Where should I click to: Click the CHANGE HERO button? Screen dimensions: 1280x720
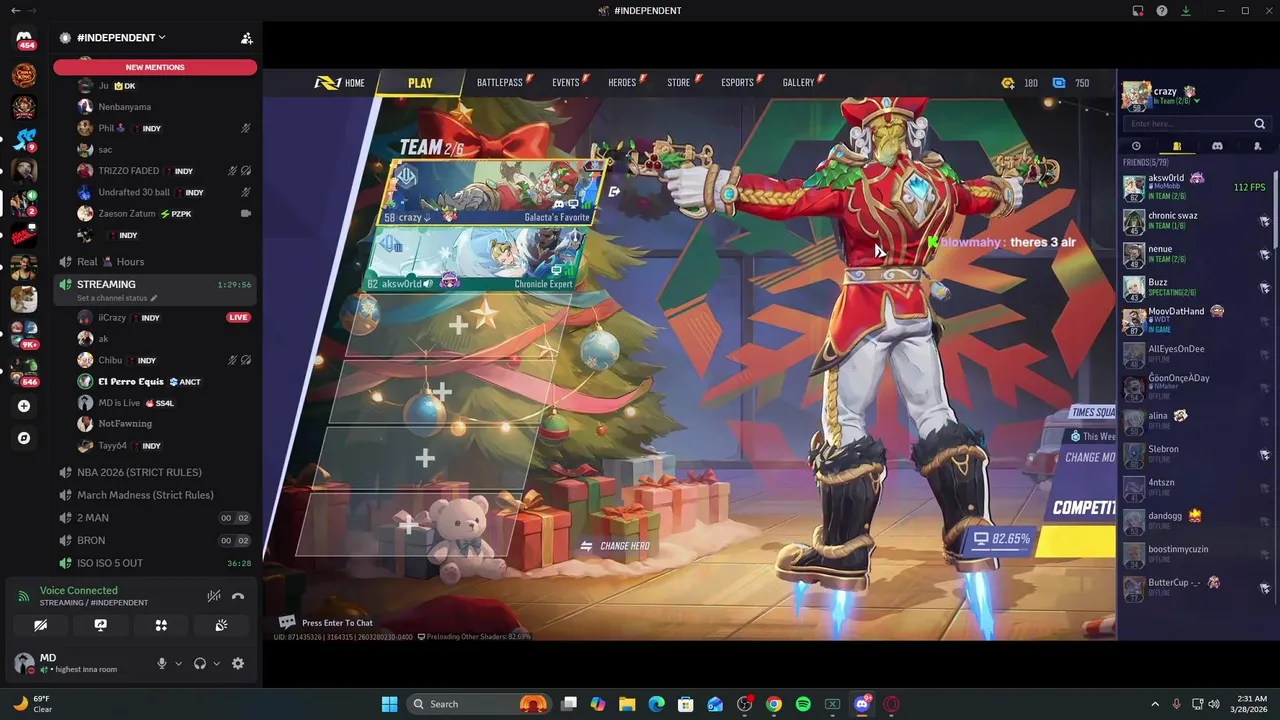[x=616, y=546]
